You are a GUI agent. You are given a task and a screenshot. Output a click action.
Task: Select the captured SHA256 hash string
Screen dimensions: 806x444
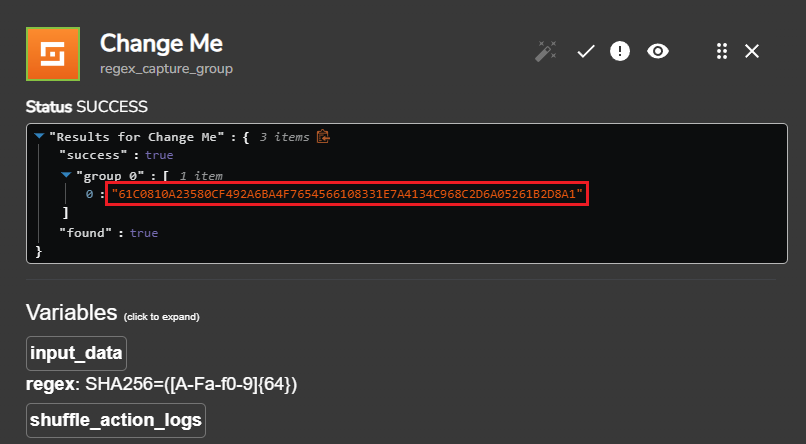pyautogui.click(x=347, y=194)
